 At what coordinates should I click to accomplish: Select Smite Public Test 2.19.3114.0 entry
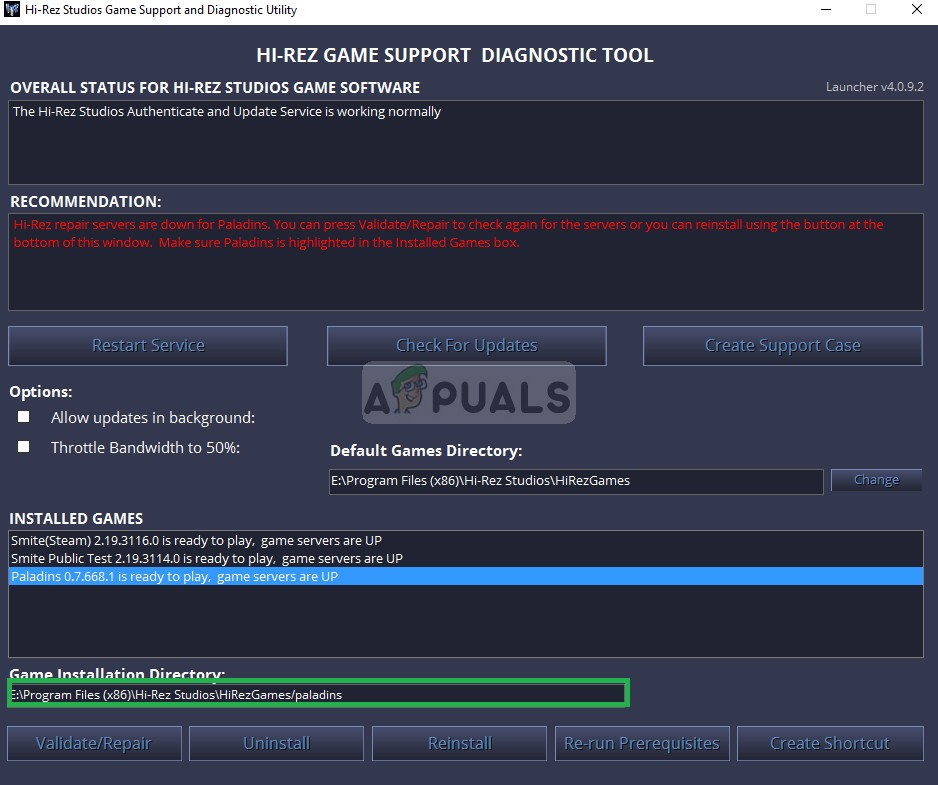click(465, 558)
